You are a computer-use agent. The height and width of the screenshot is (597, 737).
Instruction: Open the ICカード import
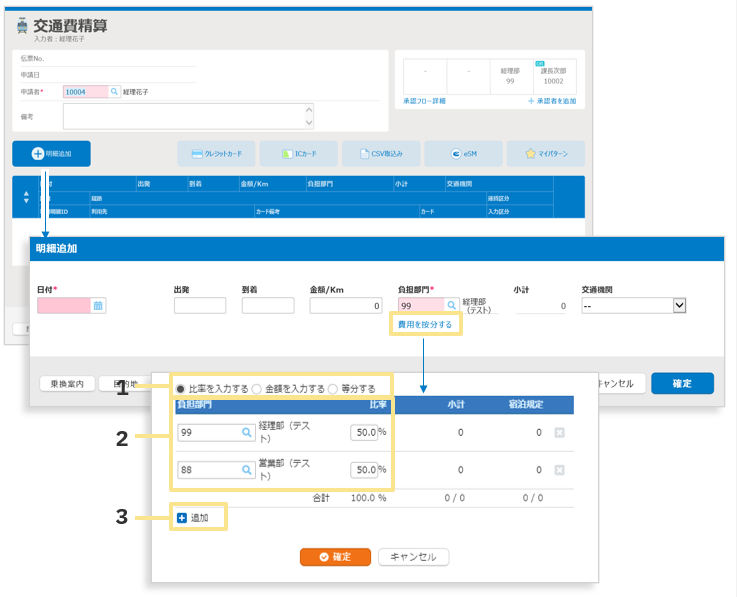[299, 153]
